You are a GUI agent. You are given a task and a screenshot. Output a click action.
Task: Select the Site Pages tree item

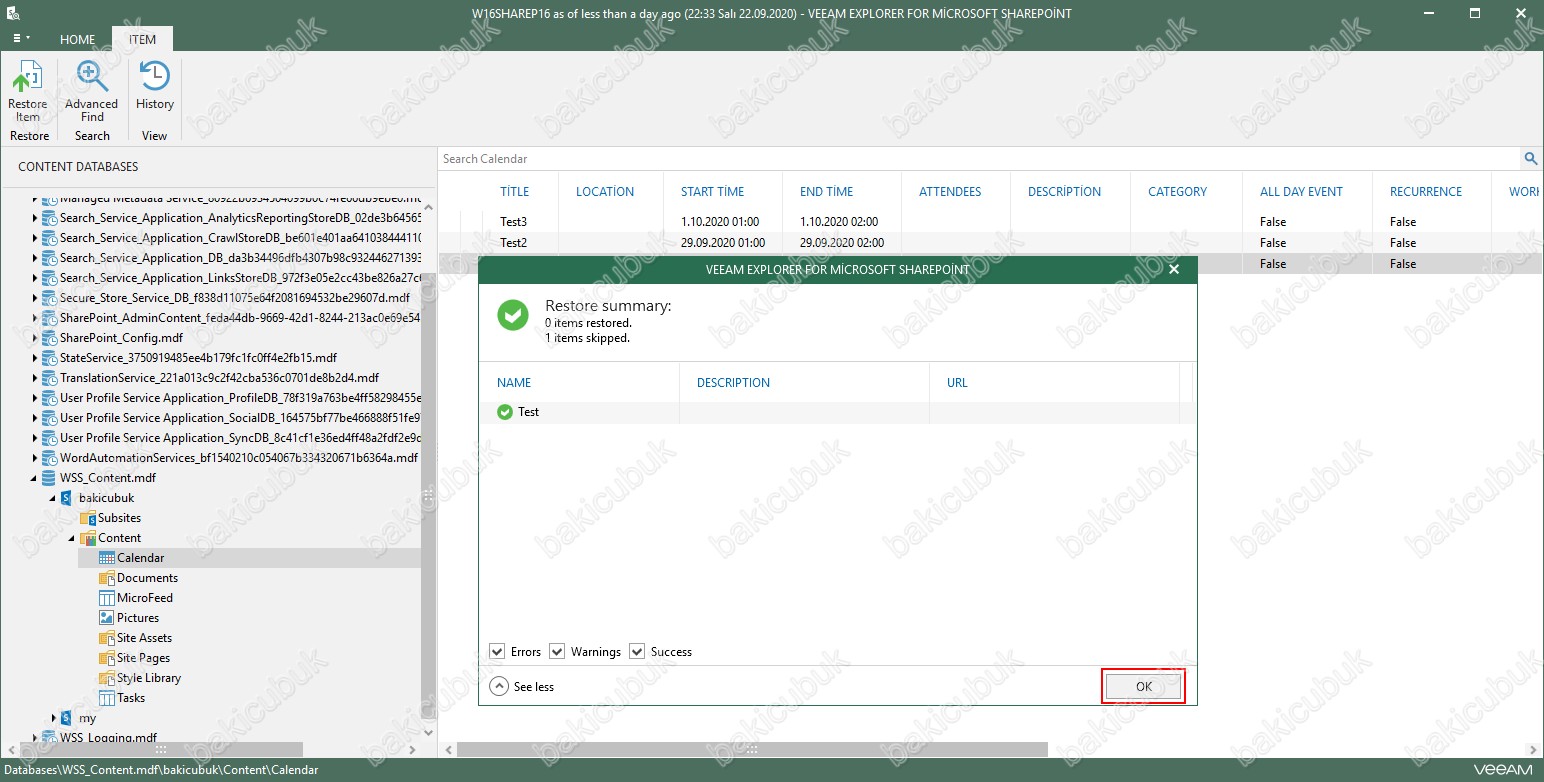(143, 658)
